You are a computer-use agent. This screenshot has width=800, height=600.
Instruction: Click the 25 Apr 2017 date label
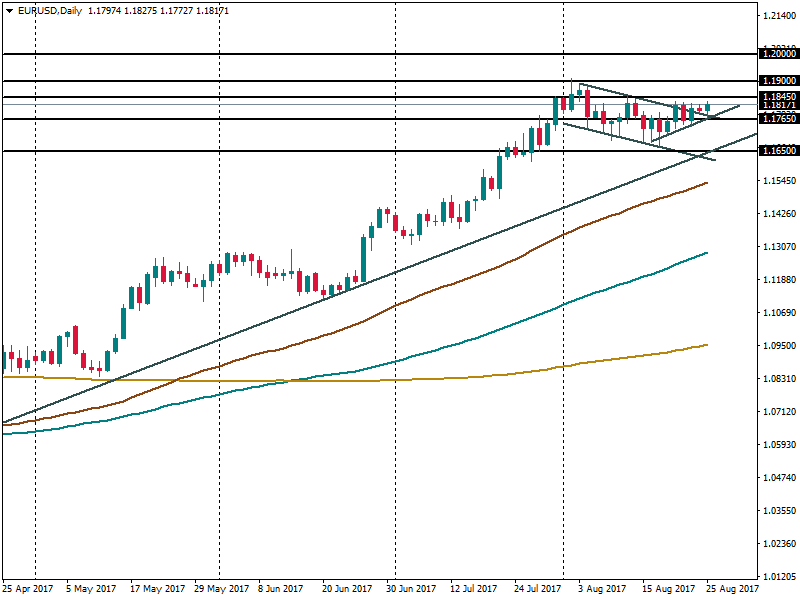[x=30, y=589]
